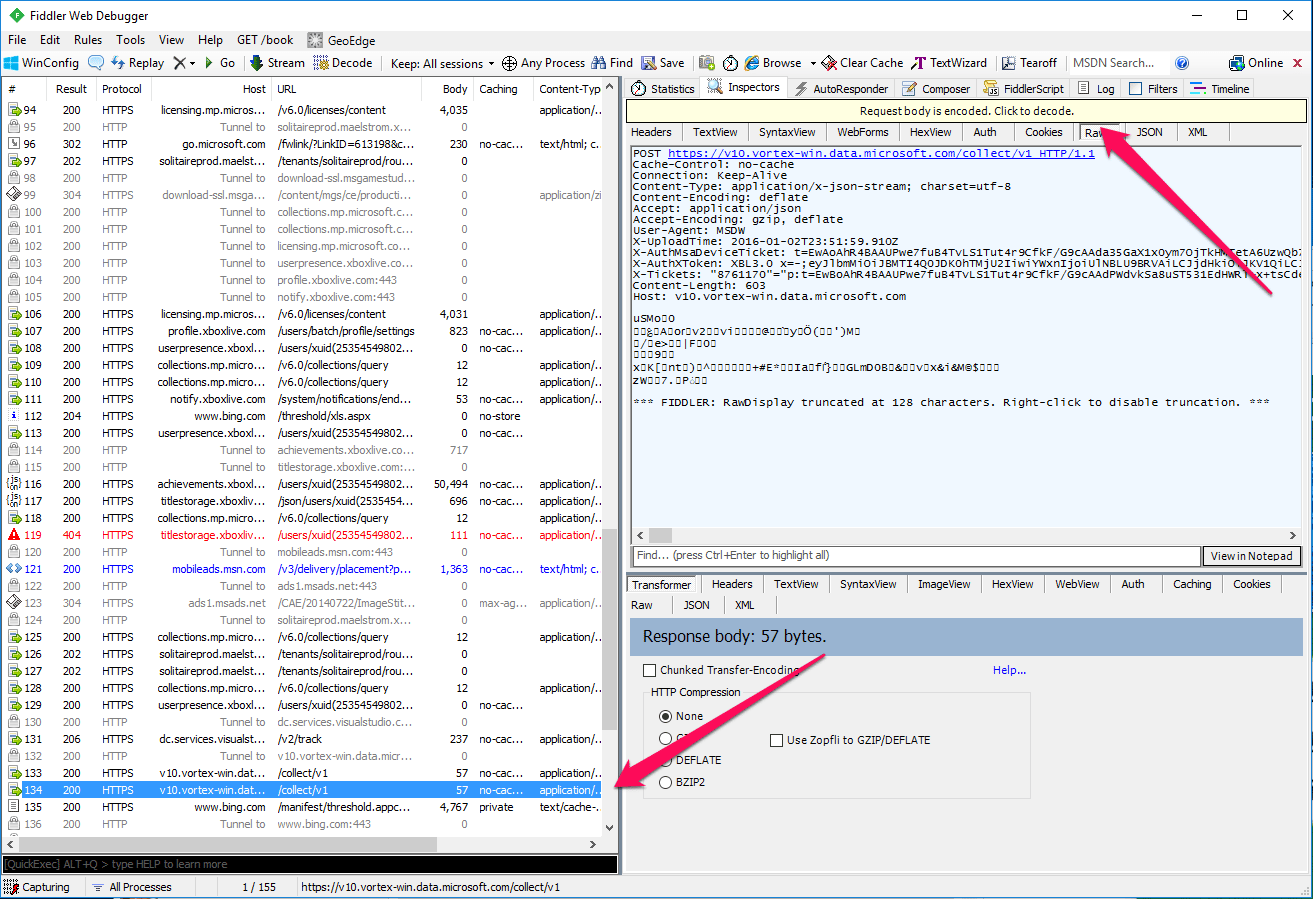Tearoff the toolbar panel
Viewport: 1313px width, 899px height.
point(1029,63)
